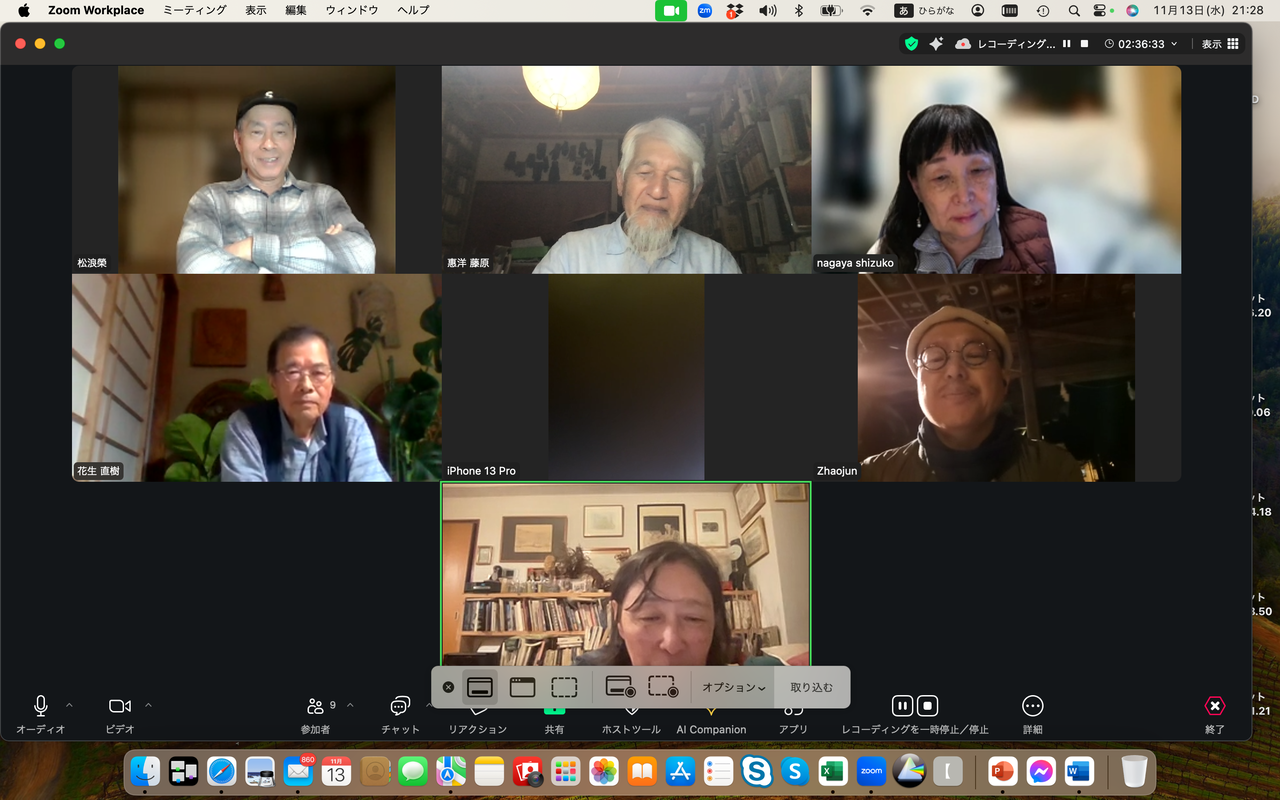Screen dimensions: 1280x800
Task: Open the 参加者 participants panel
Action: 316,706
